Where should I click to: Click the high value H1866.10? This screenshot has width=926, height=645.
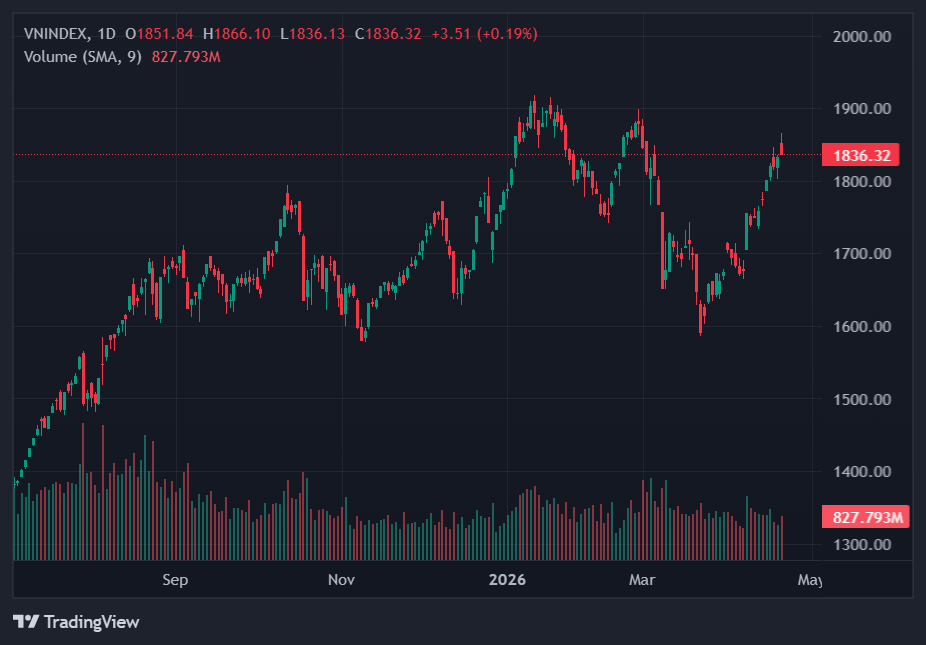coord(236,34)
